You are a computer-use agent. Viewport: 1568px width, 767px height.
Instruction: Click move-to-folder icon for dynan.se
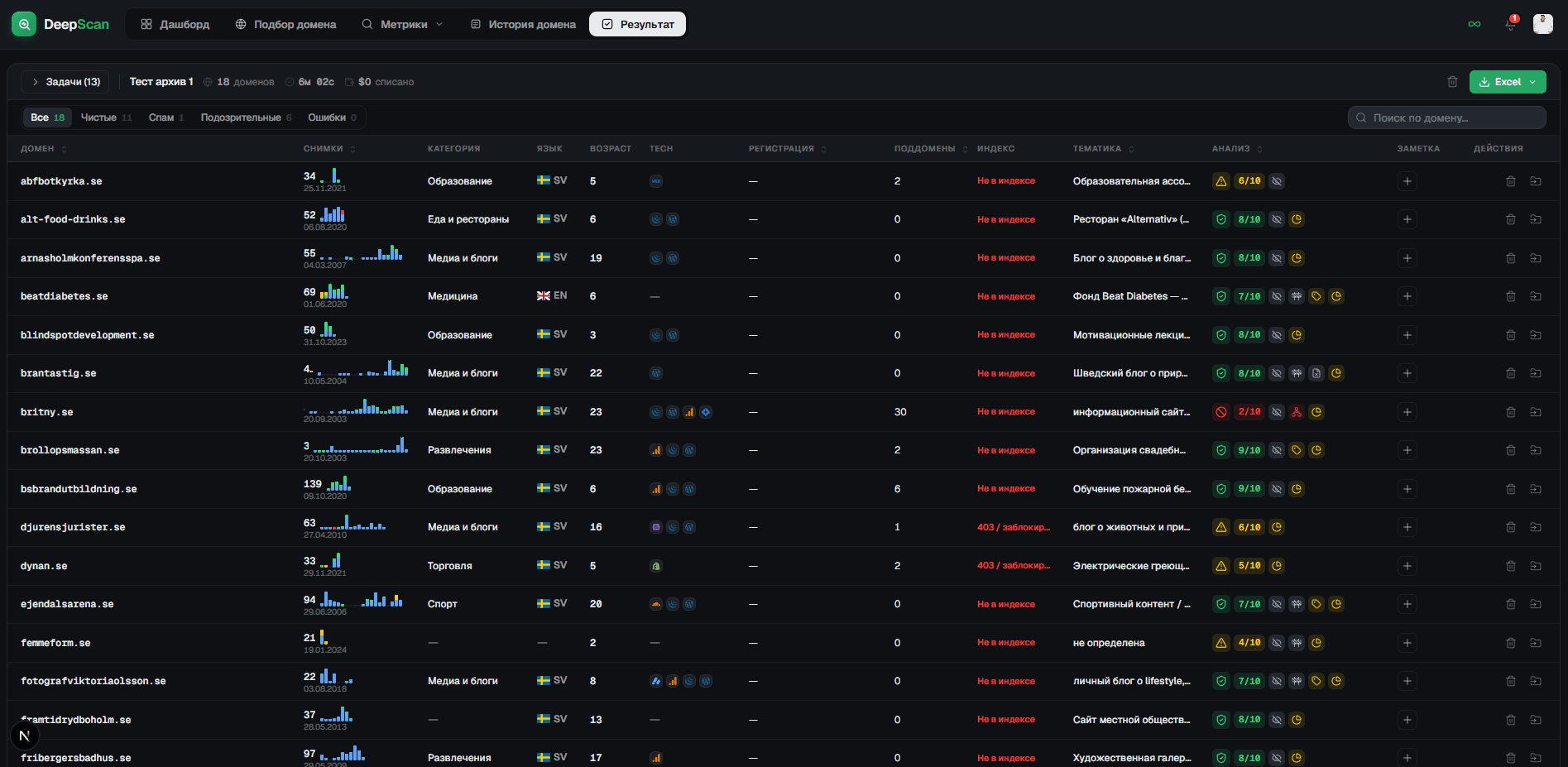coord(1536,566)
